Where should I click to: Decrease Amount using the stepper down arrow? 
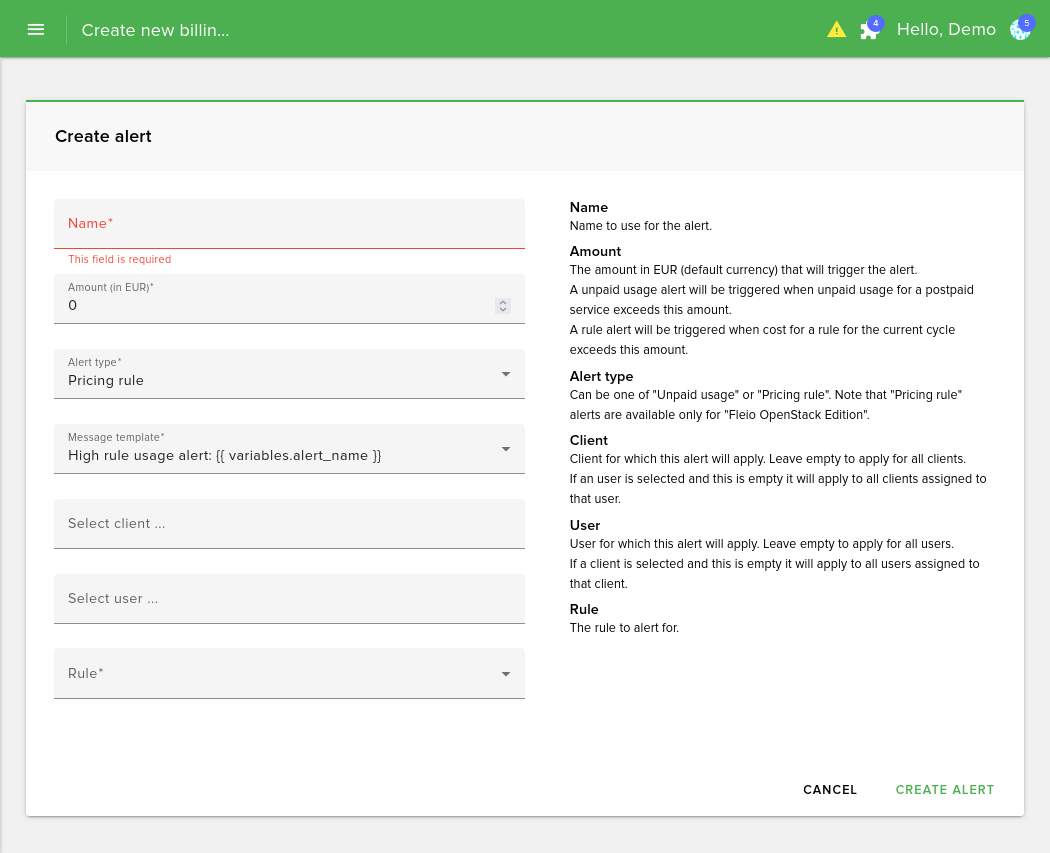point(503,310)
